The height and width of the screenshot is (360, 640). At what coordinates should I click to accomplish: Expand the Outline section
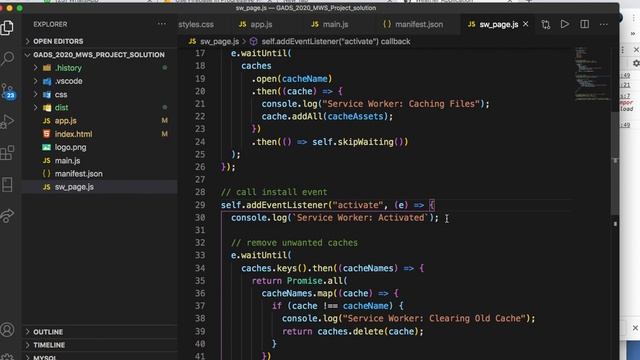point(48,332)
